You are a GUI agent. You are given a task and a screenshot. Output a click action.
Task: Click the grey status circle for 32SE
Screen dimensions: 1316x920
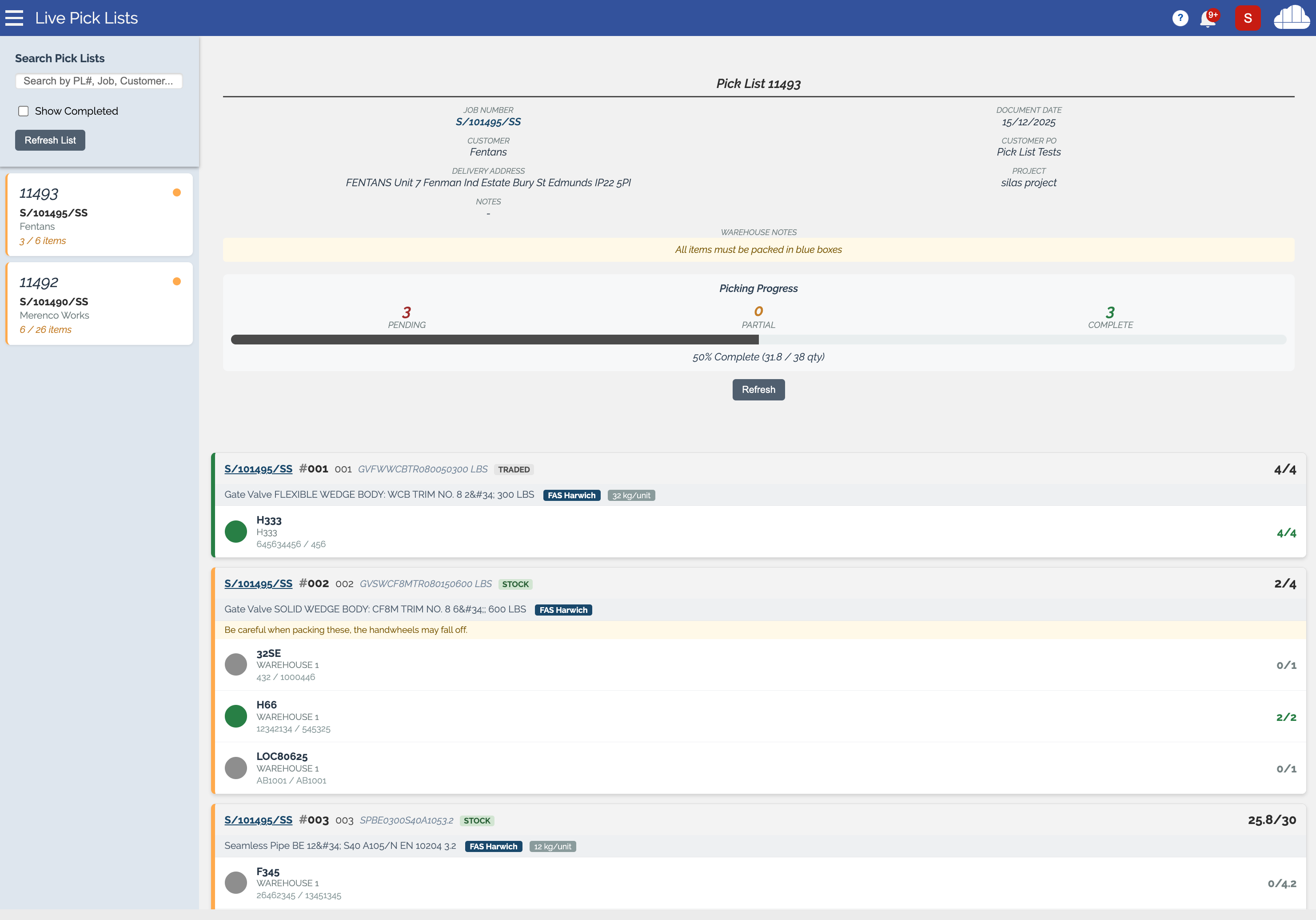coord(235,664)
